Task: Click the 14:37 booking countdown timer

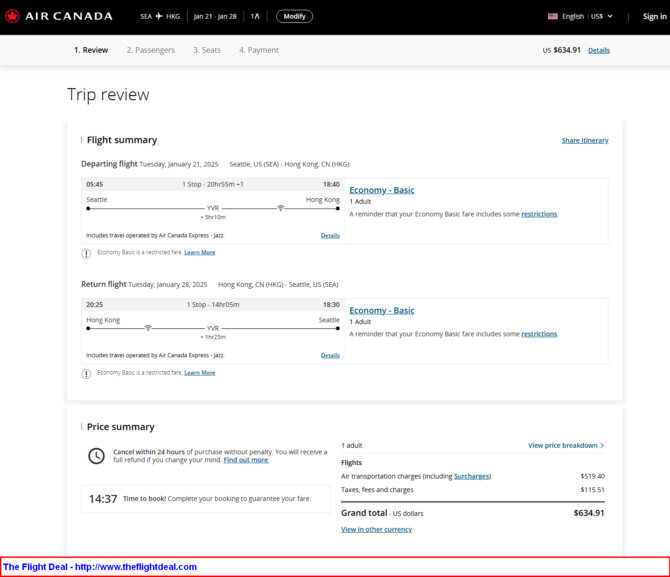Action: (x=103, y=499)
